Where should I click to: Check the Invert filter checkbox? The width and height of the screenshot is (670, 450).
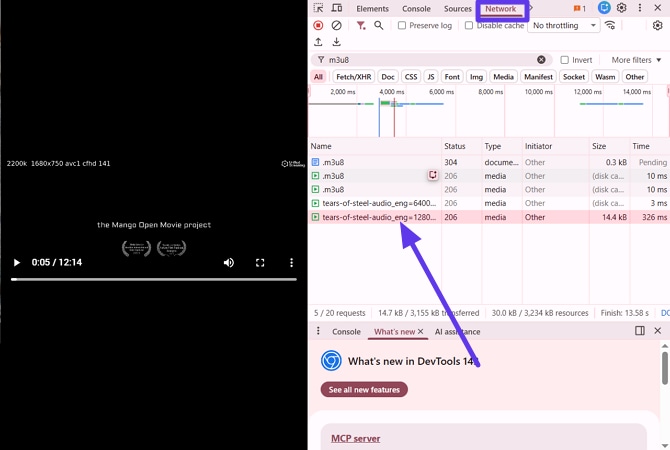(564, 60)
